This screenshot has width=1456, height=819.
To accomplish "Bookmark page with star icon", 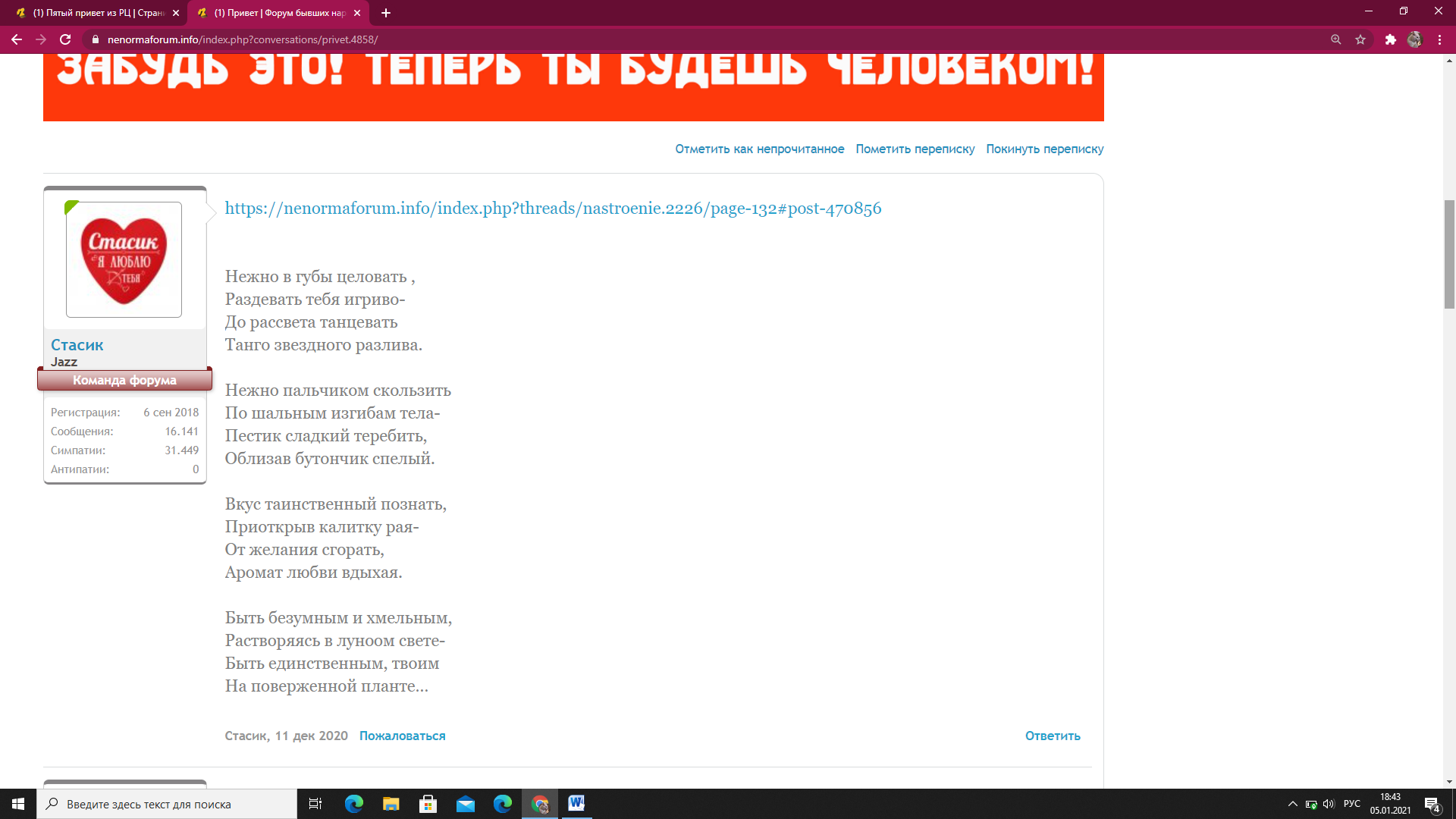I will (x=1360, y=39).
